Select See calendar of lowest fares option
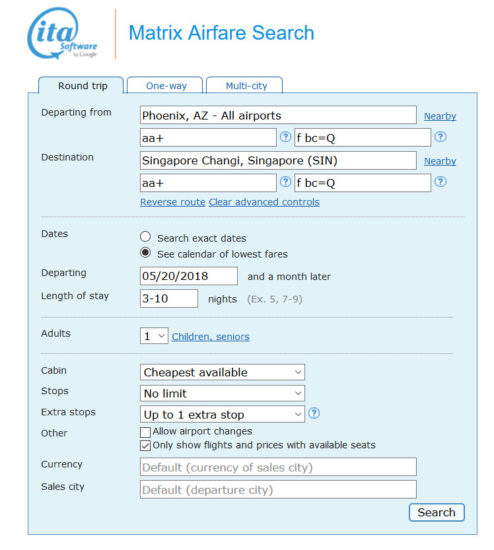The image size is (494, 550). (x=145, y=253)
